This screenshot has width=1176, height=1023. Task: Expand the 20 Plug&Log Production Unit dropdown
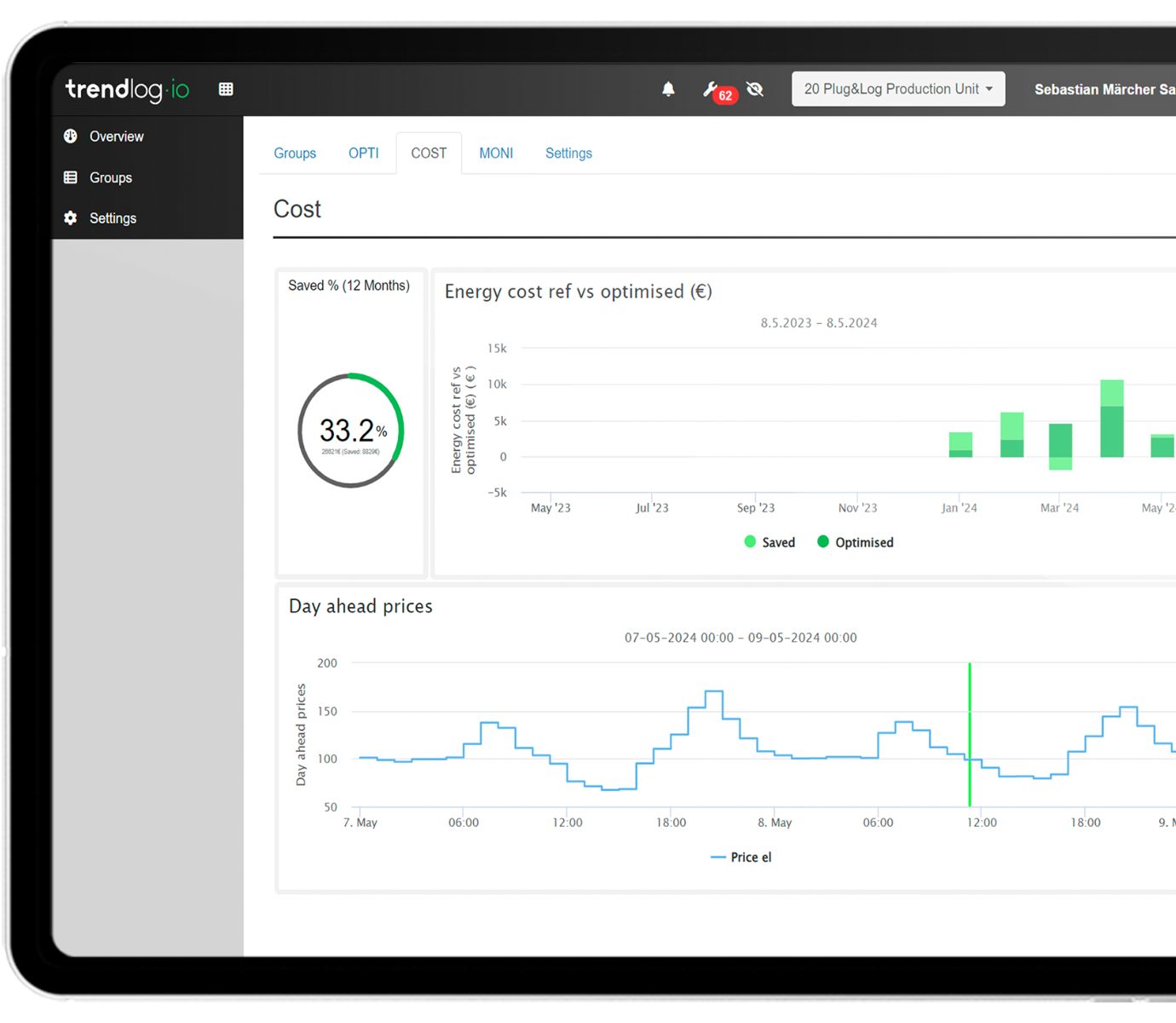click(x=898, y=89)
